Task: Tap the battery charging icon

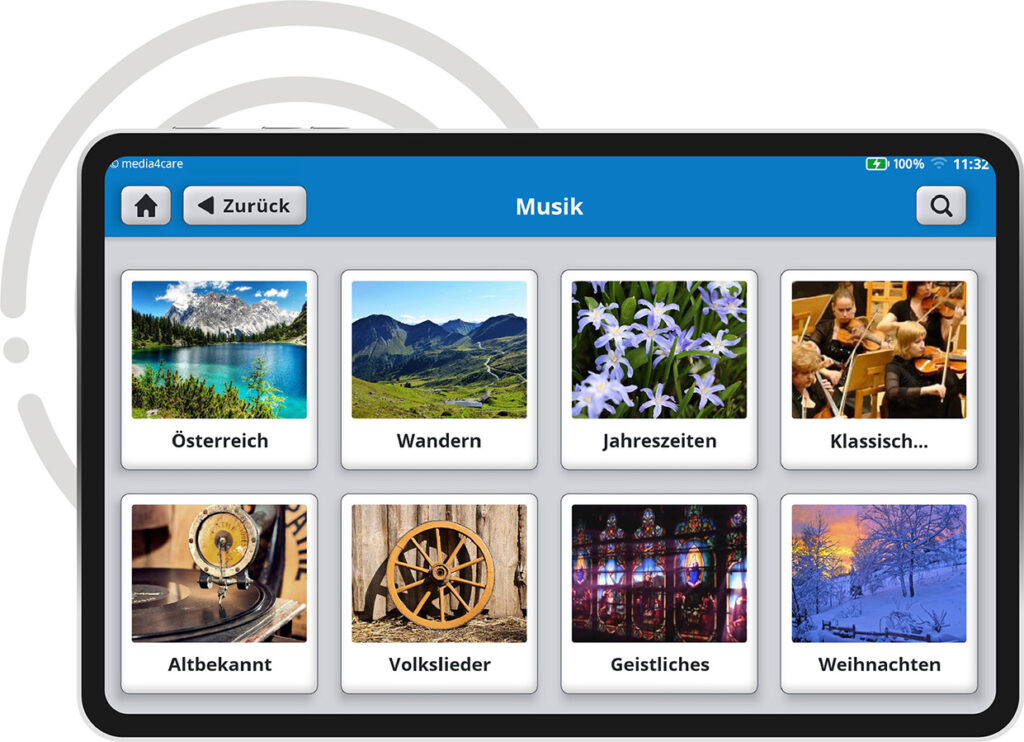Action: coord(877,164)
